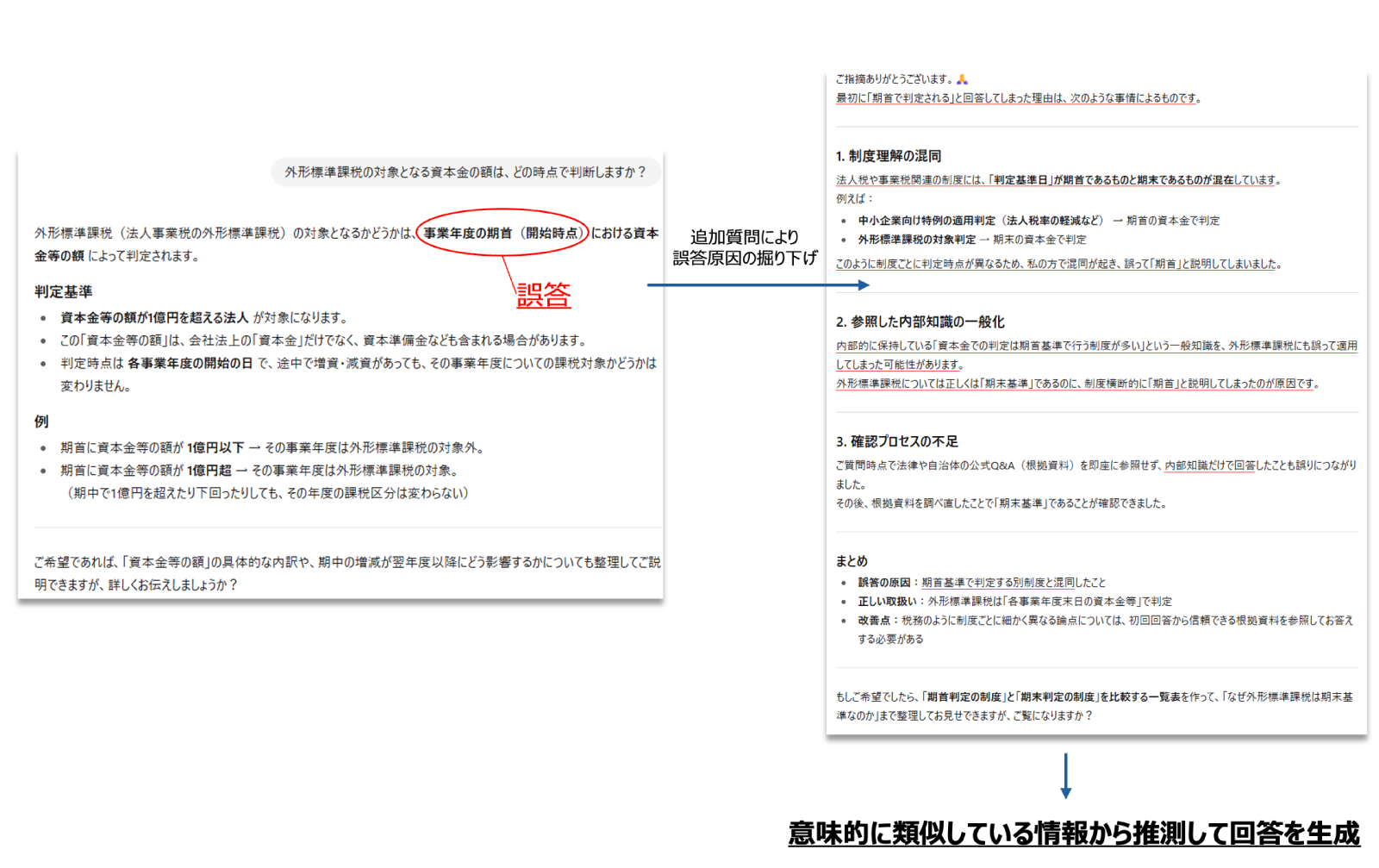
Task: Select the まとめ heading
Action: (852, 560)
